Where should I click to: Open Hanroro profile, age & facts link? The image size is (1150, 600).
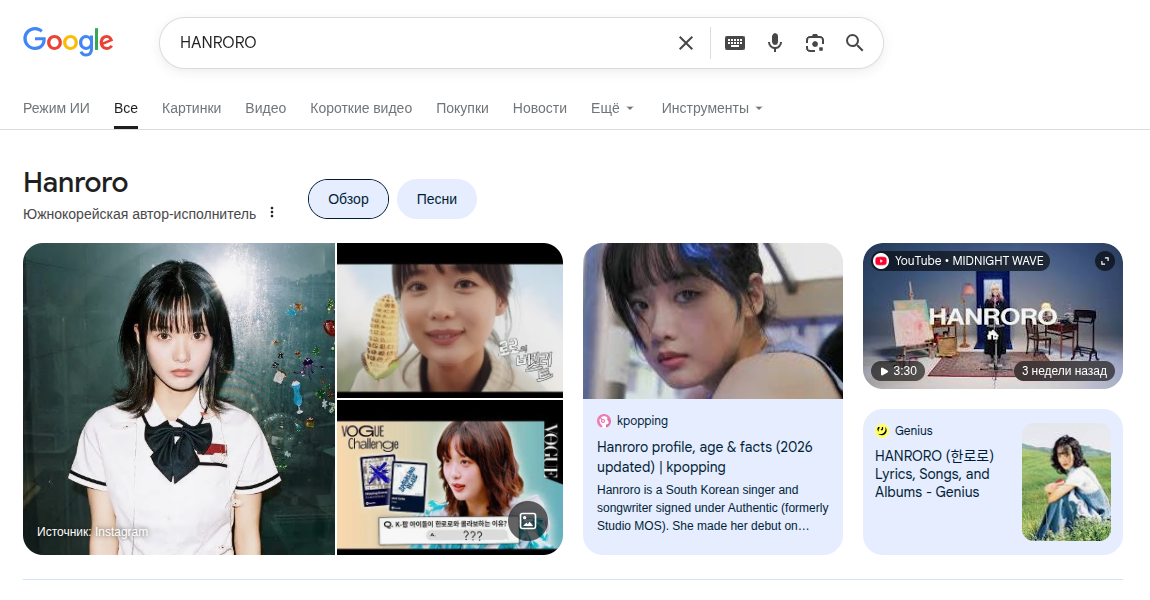705,457
